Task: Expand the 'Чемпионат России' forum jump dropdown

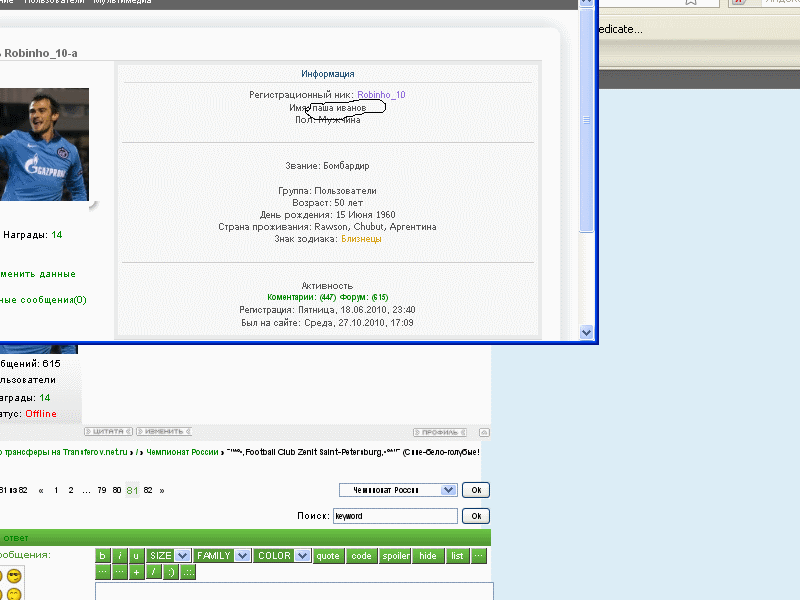Action: click(x=449, y=490)
